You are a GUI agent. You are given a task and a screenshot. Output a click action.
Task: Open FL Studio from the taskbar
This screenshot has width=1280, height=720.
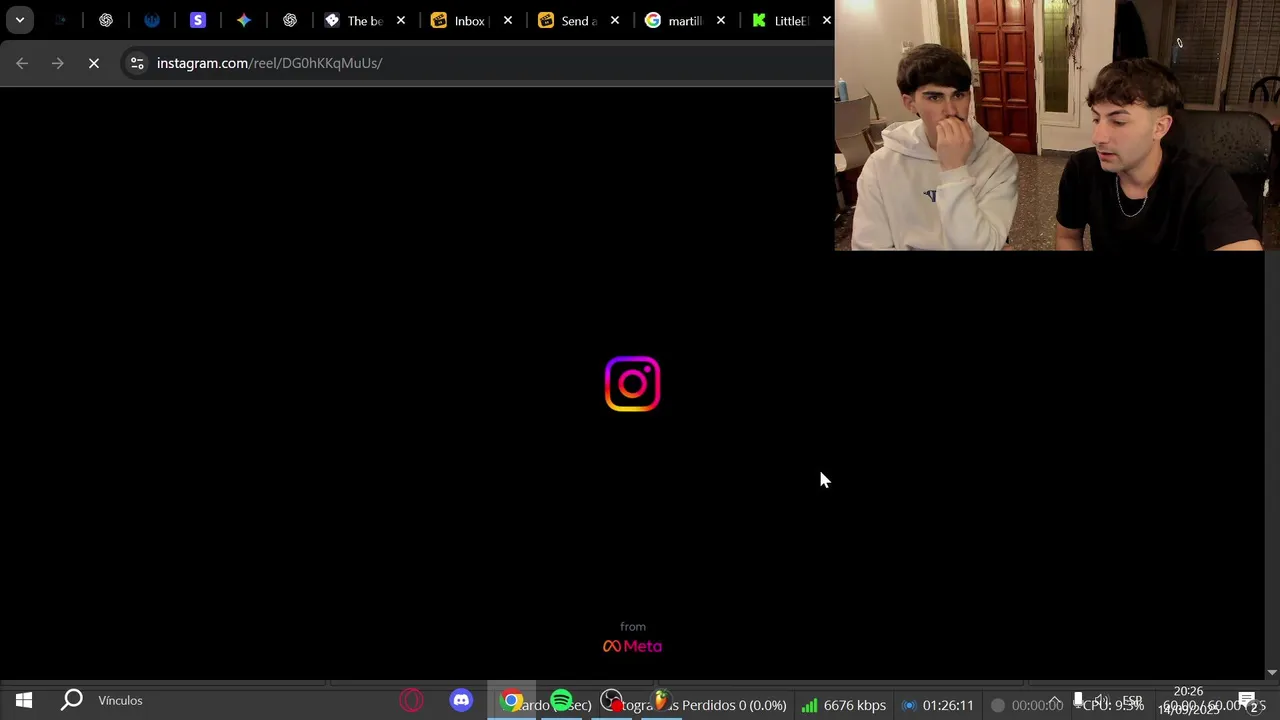661,701
